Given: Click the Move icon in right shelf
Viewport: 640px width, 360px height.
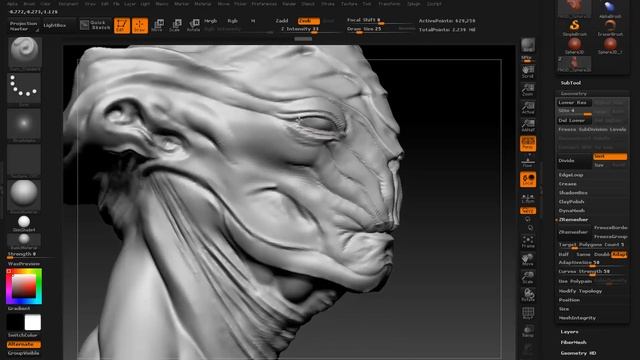Looking at the screenshot, I should pos(528,259).
